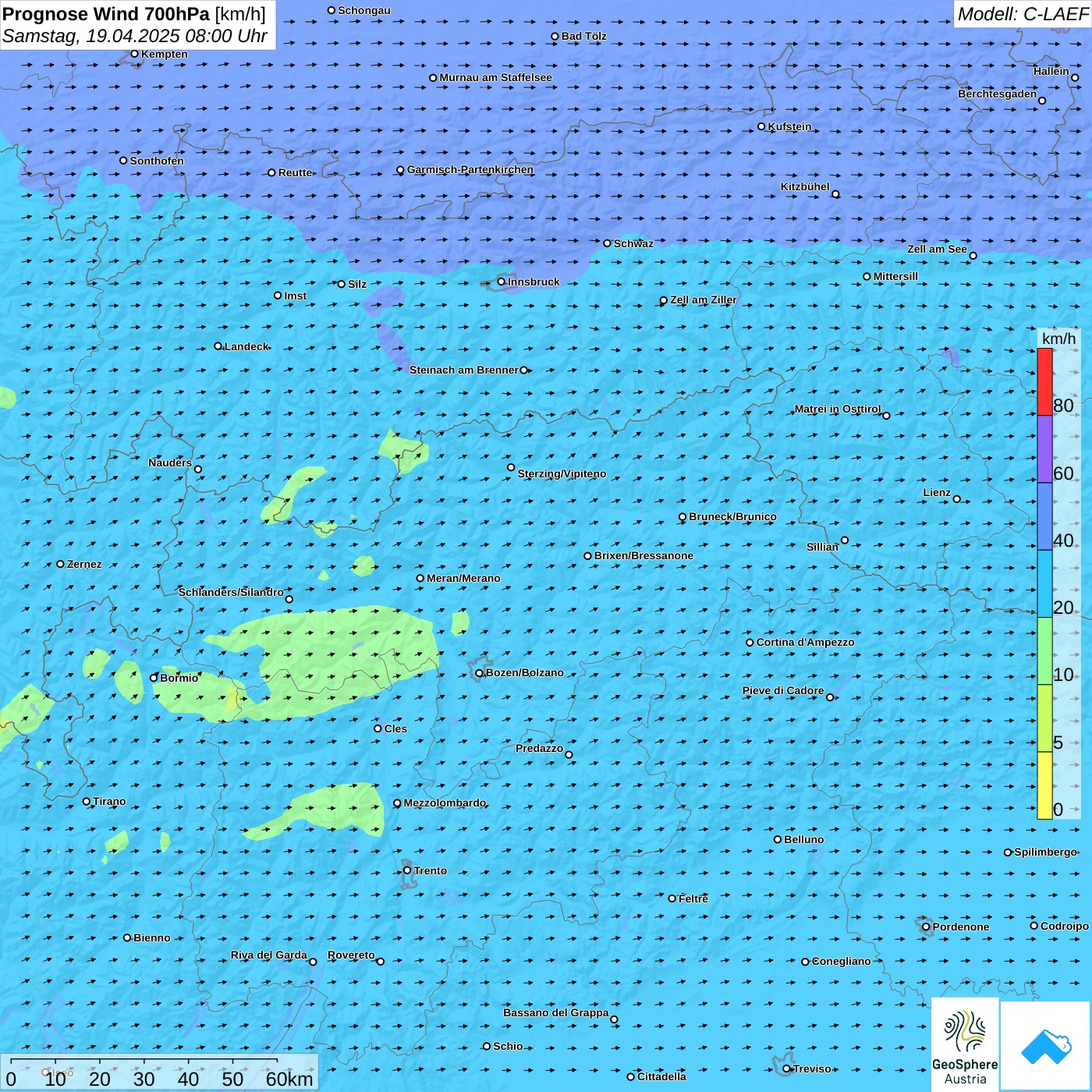Click the GeoSphere Austria logo
This screenshot has width=1092, height=1092.
(x=965, y=1044)
